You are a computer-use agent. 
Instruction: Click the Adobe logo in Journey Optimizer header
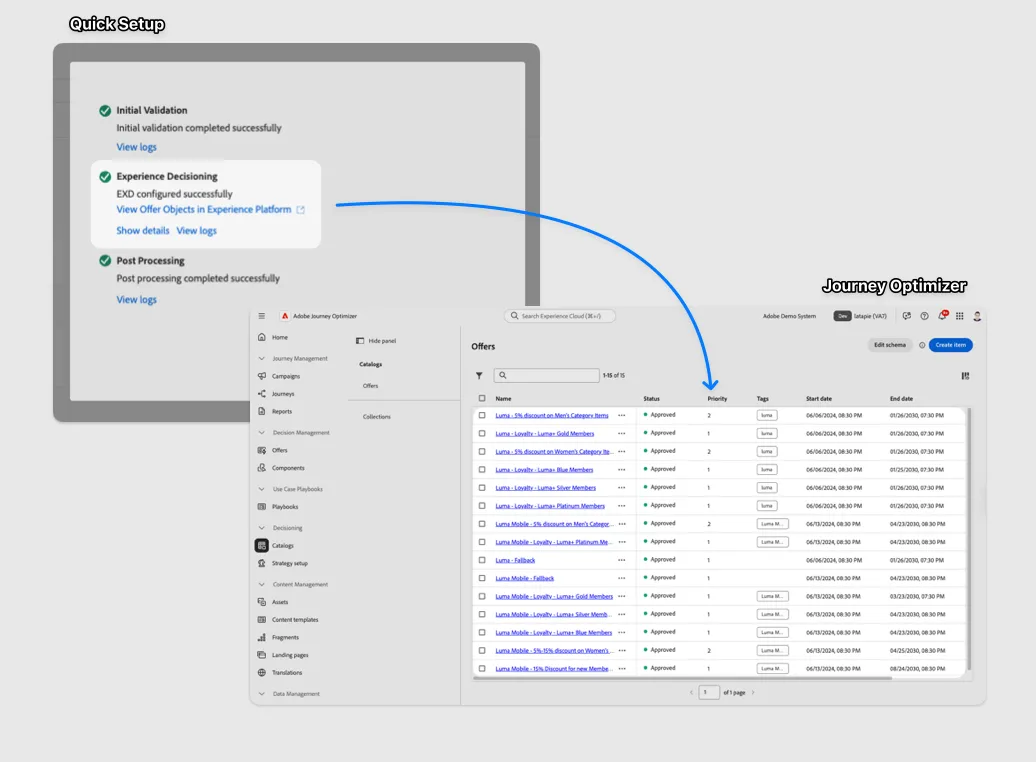point(285,316)
